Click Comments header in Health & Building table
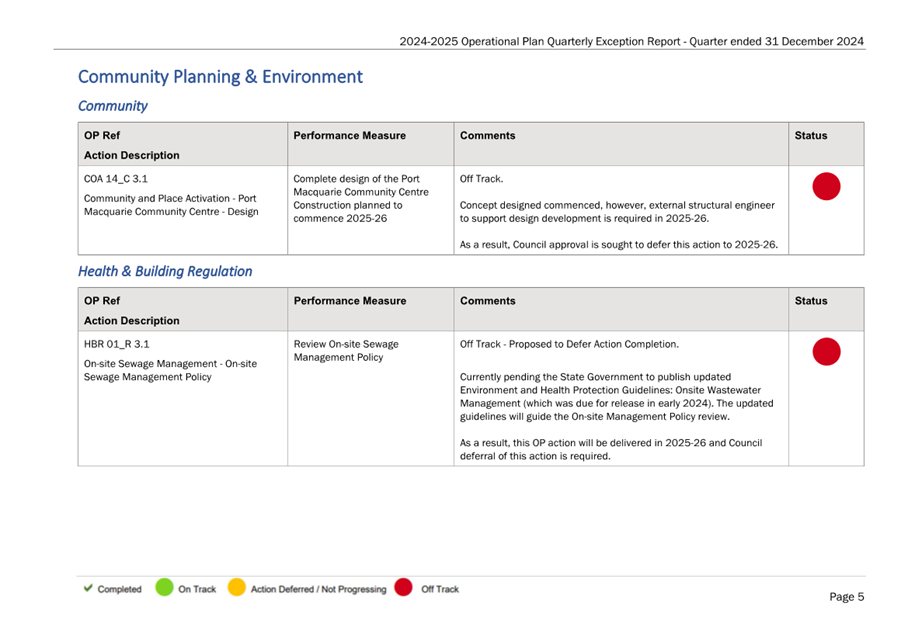This screenshot has height=641, width=908. 488,301
